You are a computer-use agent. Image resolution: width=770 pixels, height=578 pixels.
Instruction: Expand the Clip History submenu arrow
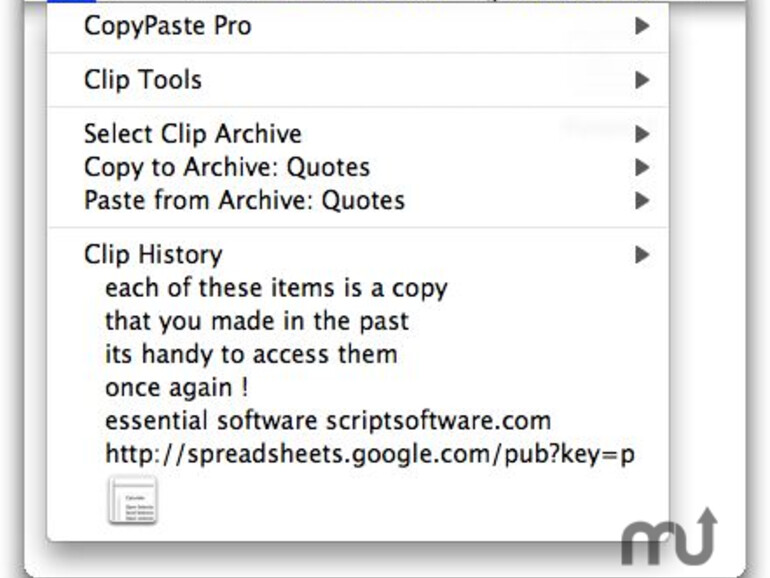[x=642, y=255]
